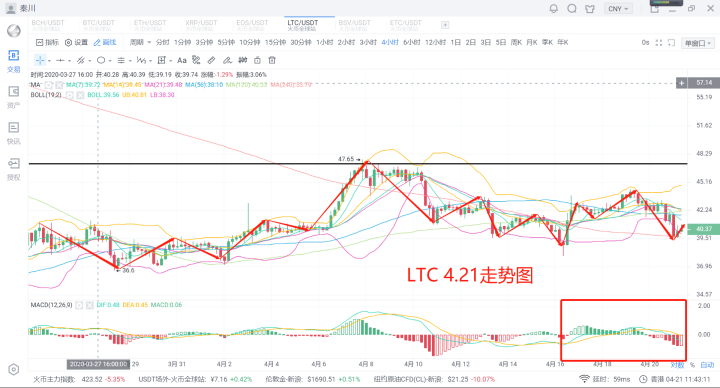Select the parallel channel drawing tool
The width and height of the screenshot is (720, 388).
(81, 60)
